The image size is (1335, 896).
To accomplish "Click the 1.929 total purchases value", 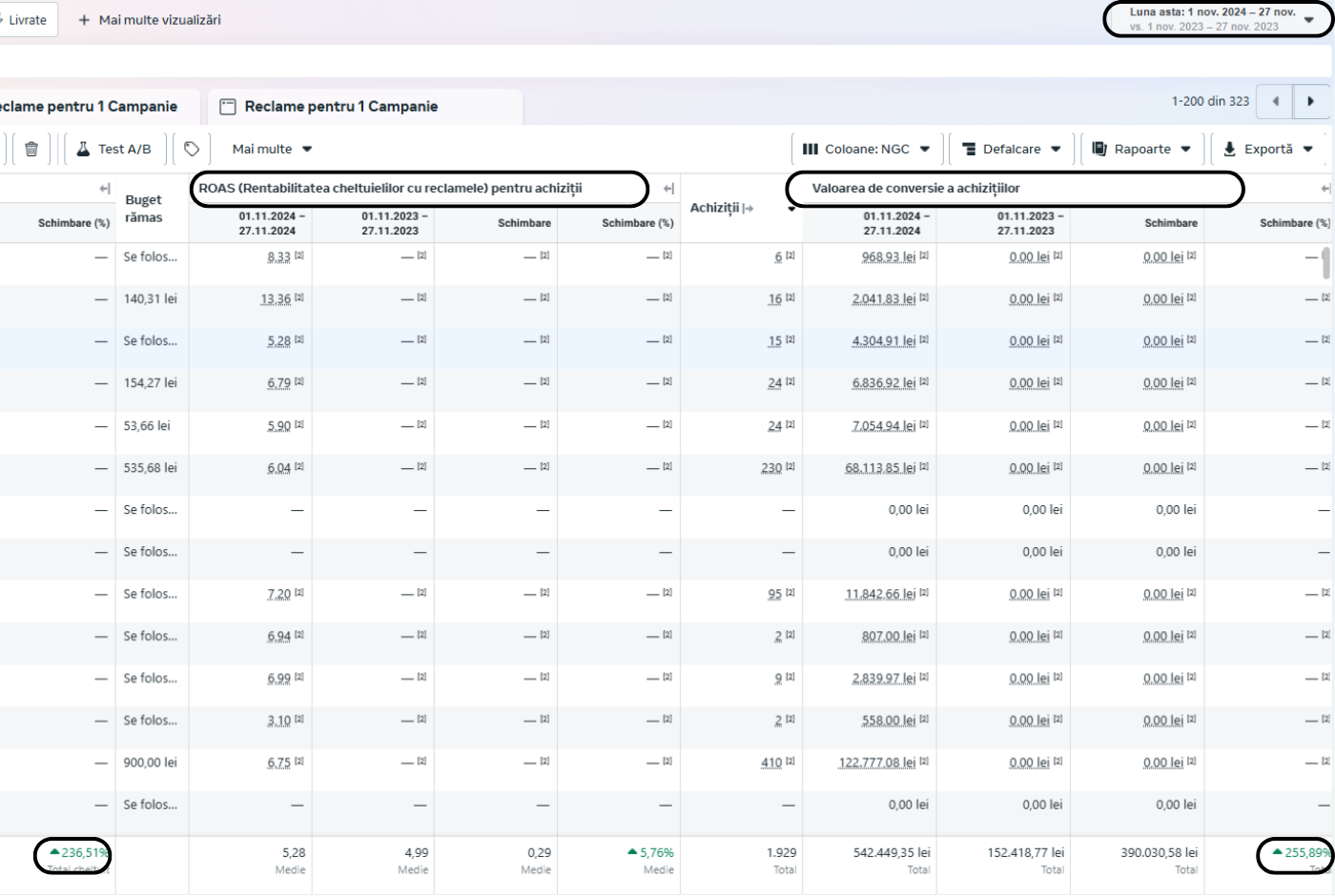I will pyautogui.click(x=781, y=853).
